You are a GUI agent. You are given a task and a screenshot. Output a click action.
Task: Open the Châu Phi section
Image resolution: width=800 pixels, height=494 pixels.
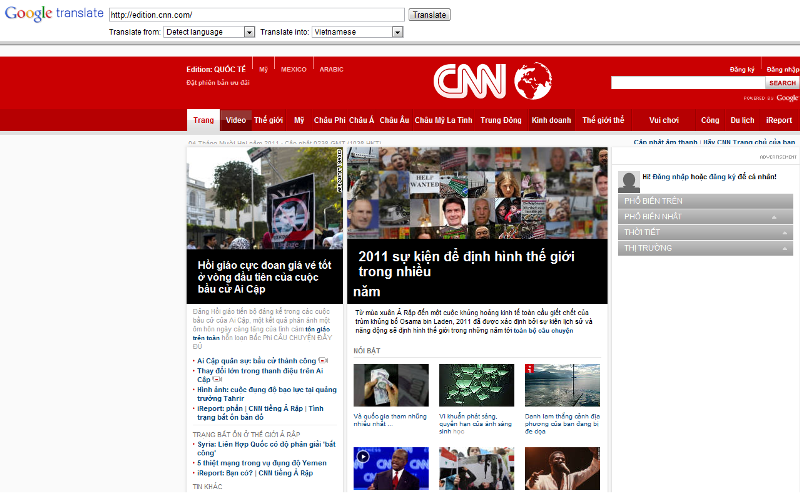tap(330, 120)
